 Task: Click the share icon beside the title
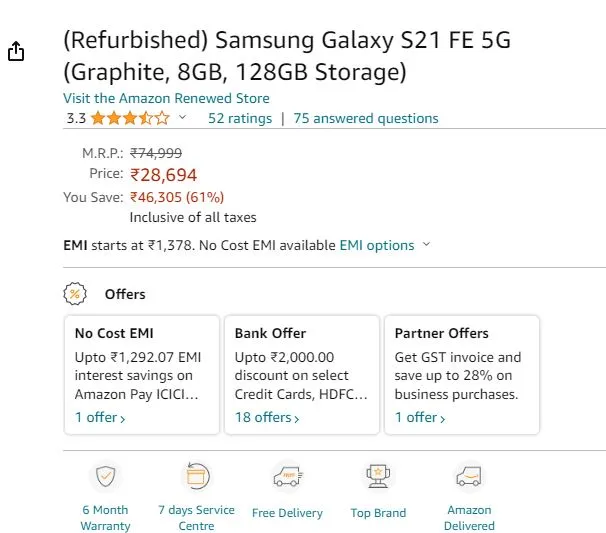pos(16,51)
